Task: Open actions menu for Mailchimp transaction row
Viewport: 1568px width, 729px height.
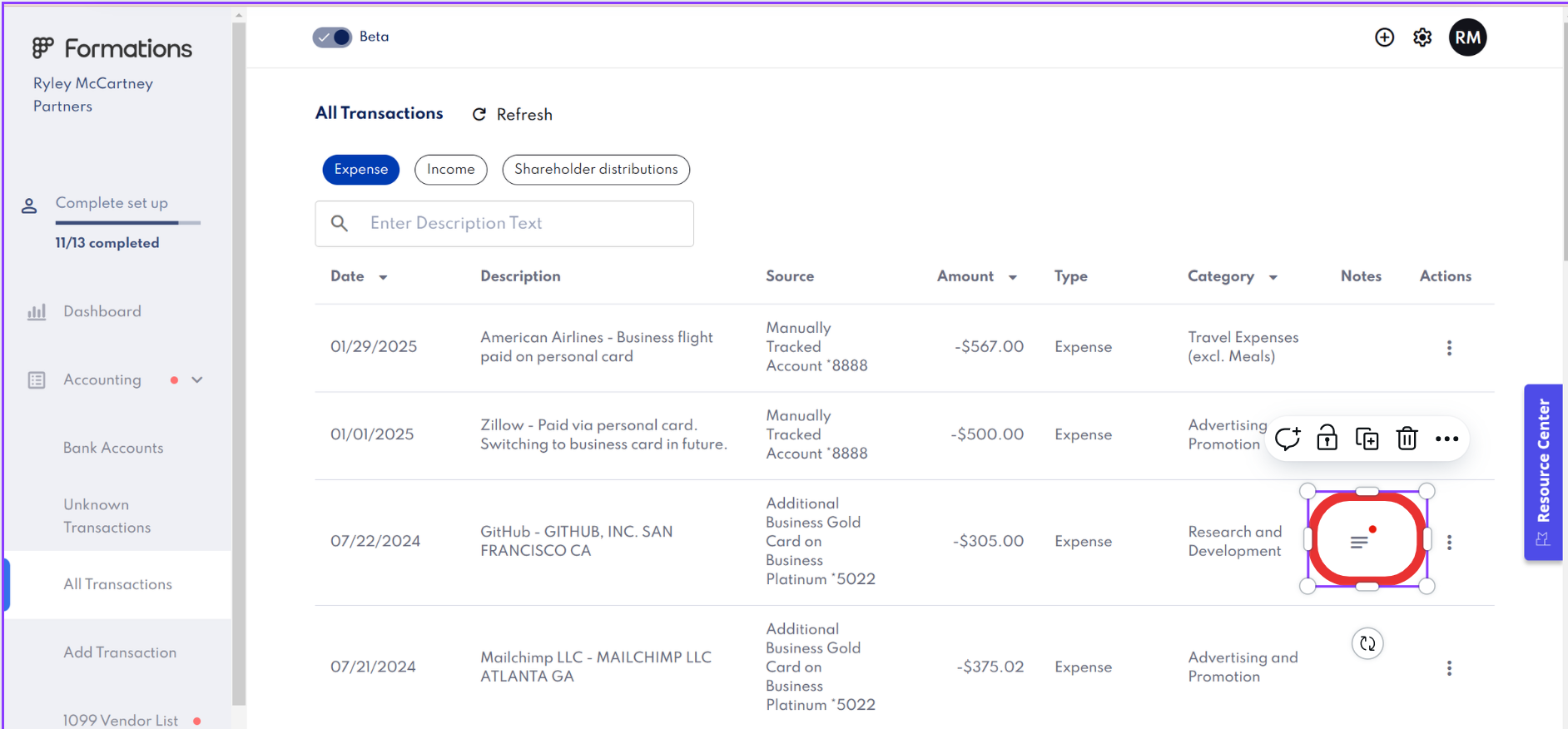Action: [x=1449, y=668]
